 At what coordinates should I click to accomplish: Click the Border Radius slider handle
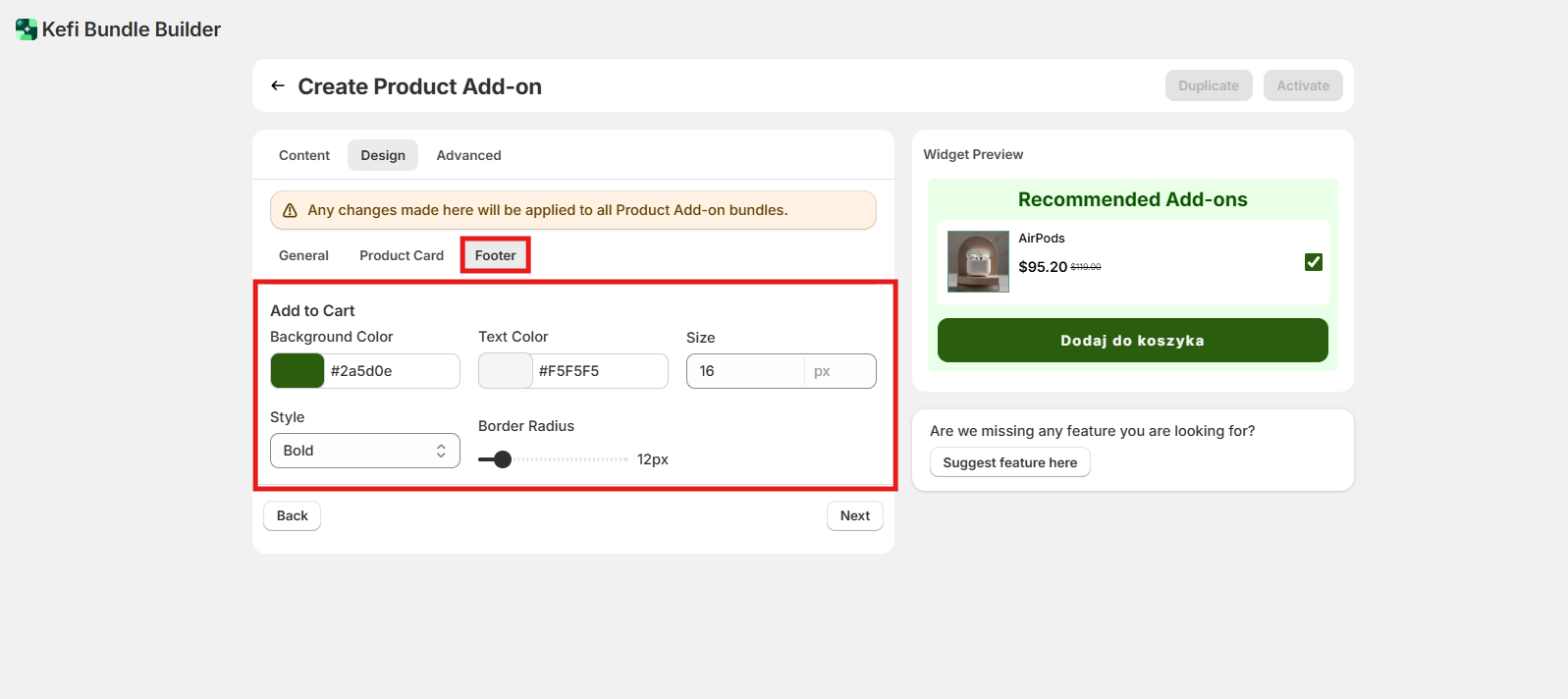coord(503,459)
